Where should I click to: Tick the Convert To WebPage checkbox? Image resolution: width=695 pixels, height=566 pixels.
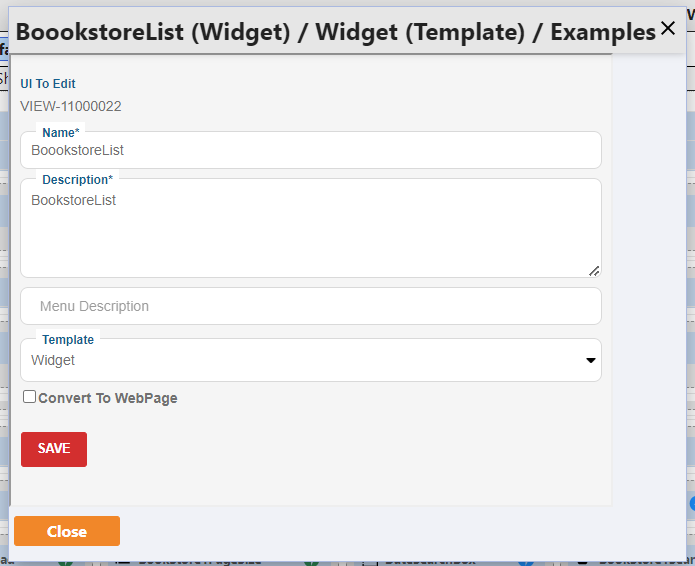click(x=29, y=397)
